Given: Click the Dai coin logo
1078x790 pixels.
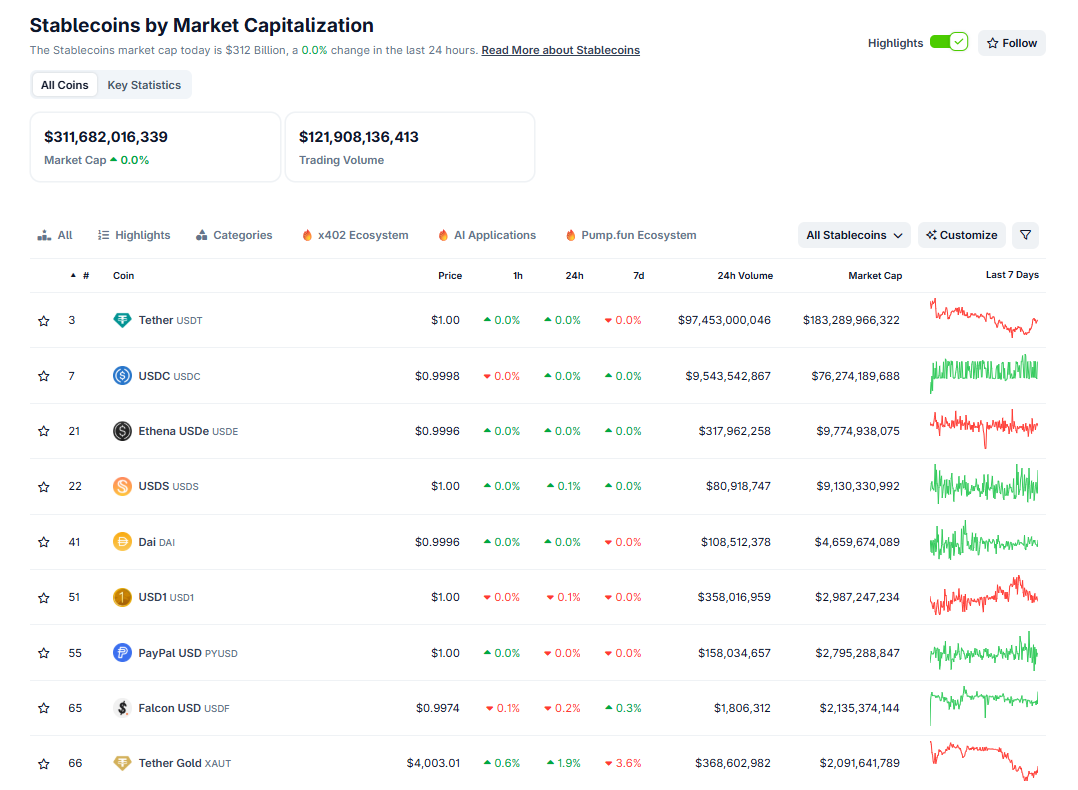Looking at the screenshot, I should click(122, 542).
